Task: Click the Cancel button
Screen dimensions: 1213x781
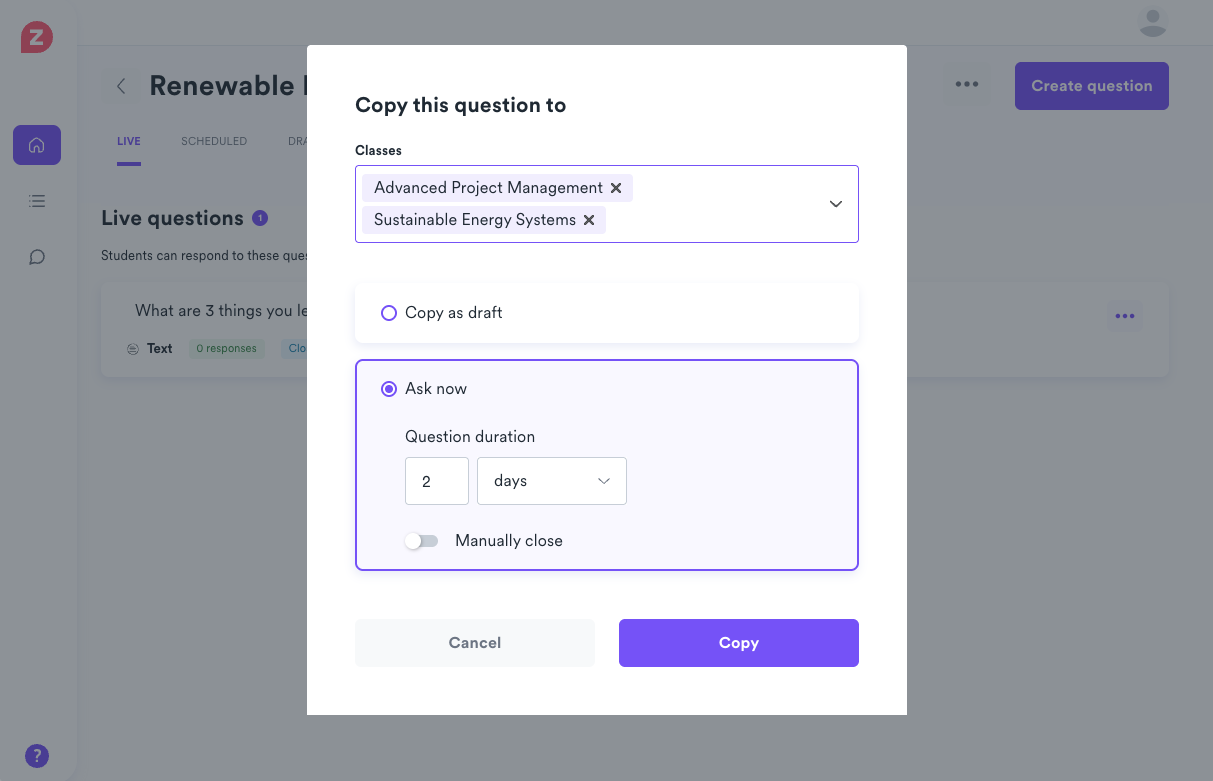Action: pos(475,643)
